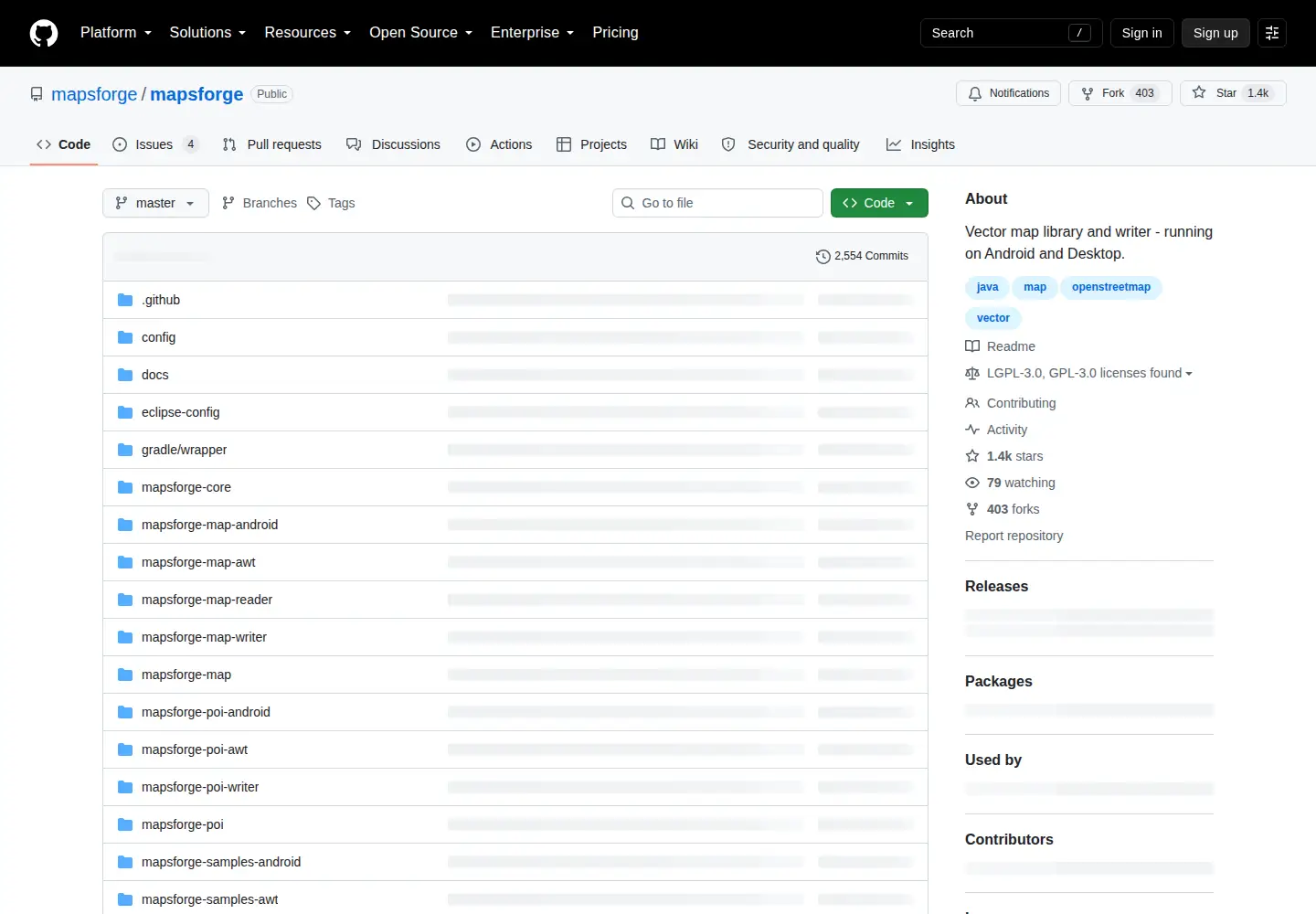
Task: Open the Pricing link
Action: coord(615,33)
